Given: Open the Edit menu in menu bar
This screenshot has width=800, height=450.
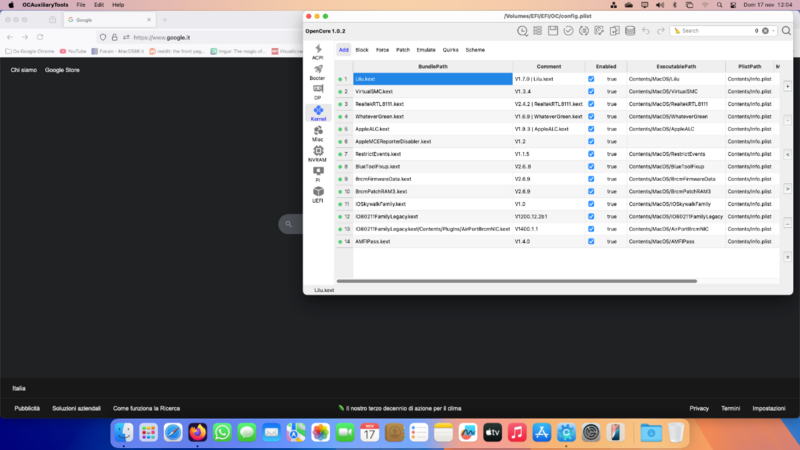Looking at the screenshot, I should point(99,5).
